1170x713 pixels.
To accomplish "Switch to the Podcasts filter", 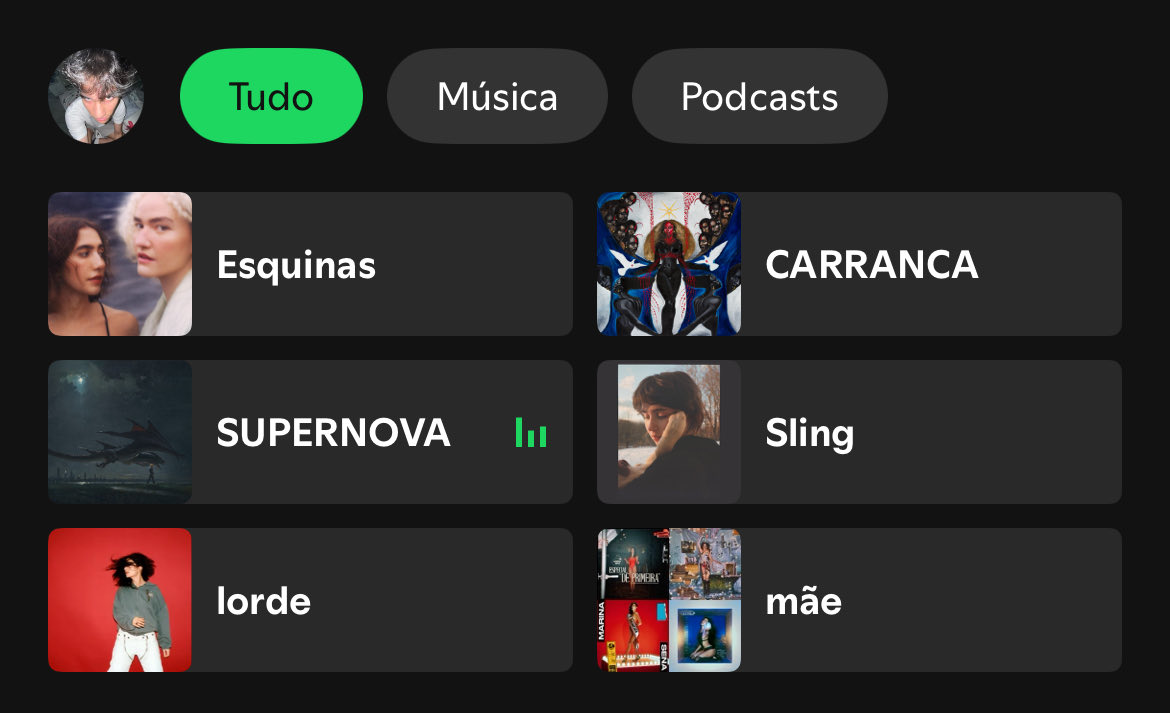I will [760, 96].
